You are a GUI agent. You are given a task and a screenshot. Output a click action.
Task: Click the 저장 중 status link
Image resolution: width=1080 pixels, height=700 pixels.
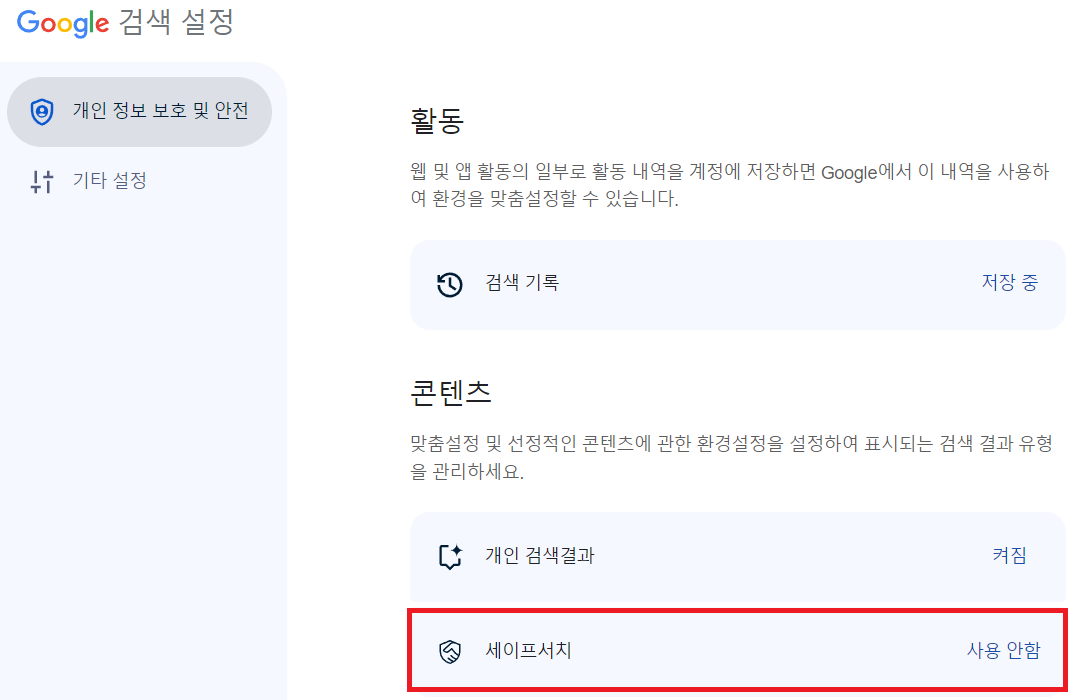pos(1010,284)
